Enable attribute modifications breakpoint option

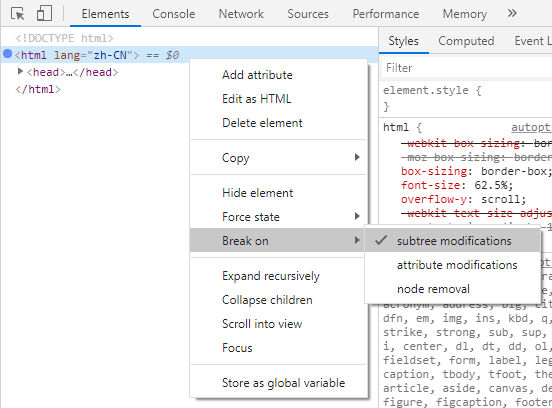tap(453, 265)
